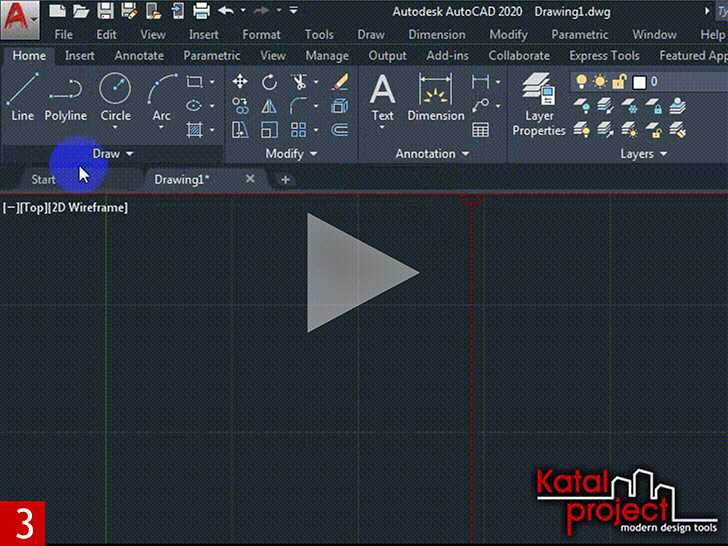Viewport: 728px width, 546px height.
Task: Open the Start file tab
Action: tap(43, 180)
